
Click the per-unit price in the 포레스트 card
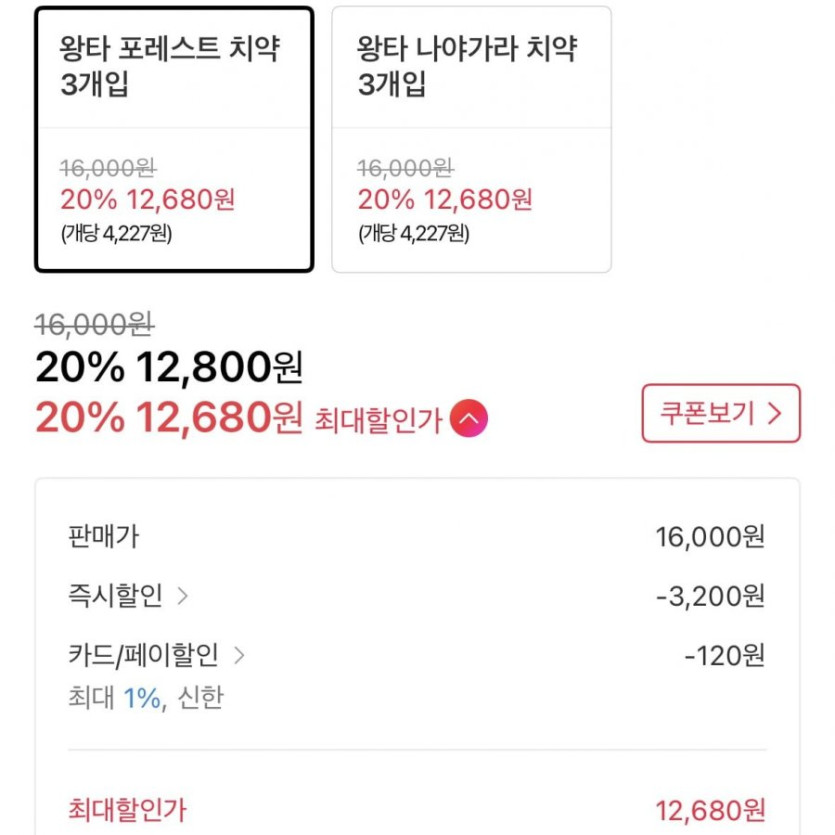pos(116,236)
